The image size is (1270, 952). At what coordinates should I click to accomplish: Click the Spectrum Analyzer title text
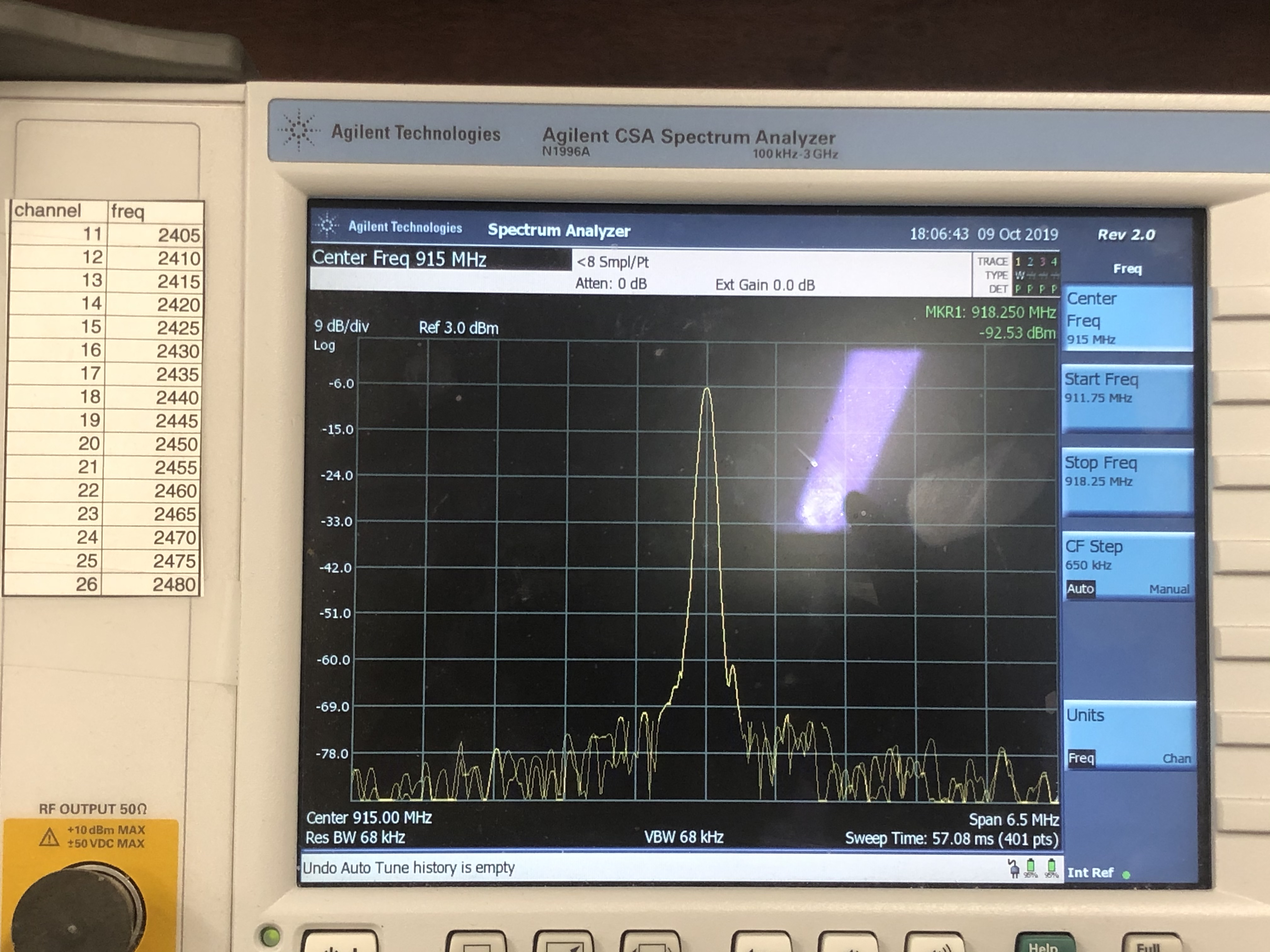click(559, 231)
